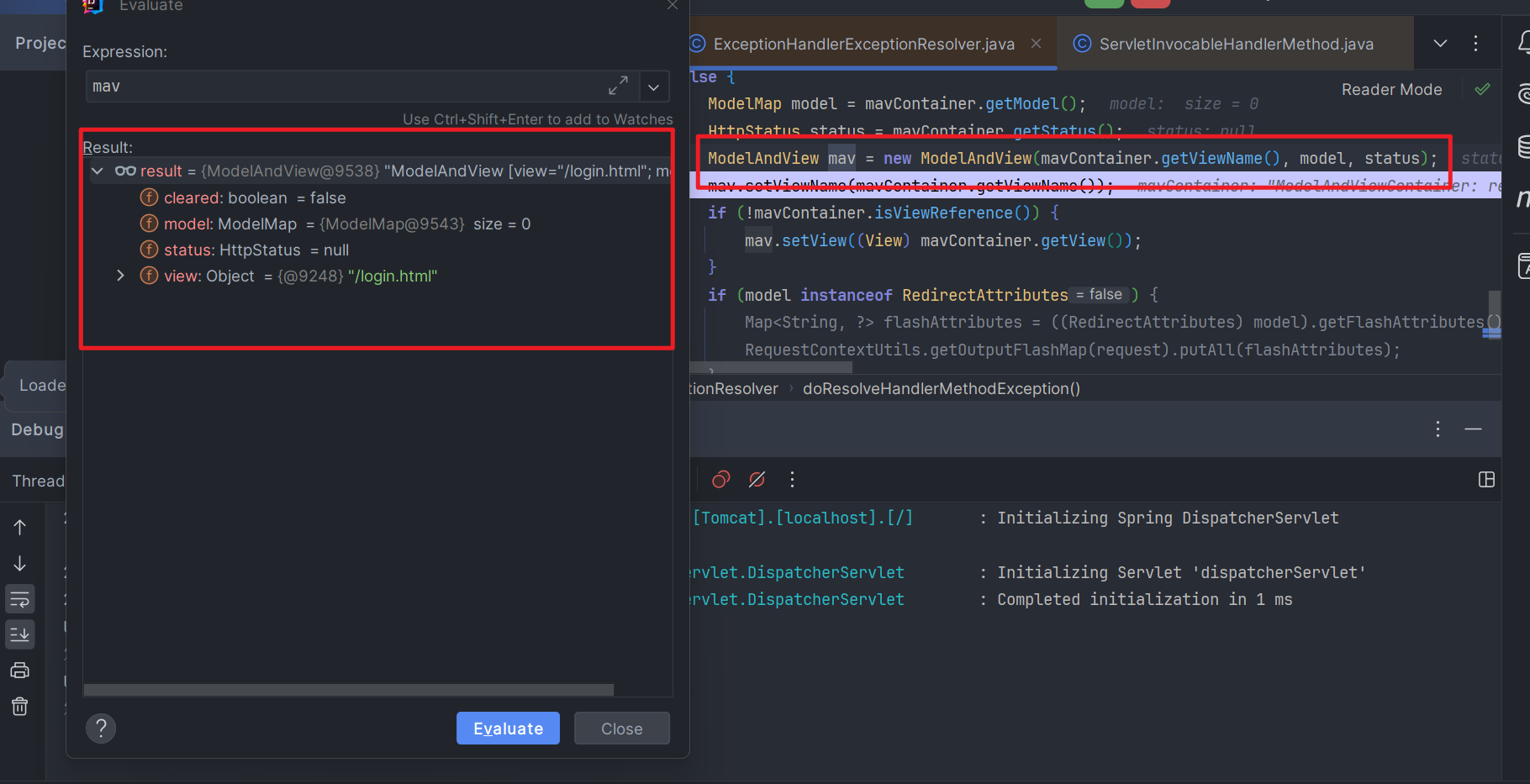The image size is (1530, 784).
Task: Click the database tool icon on right sidebar
Action: (1522, 146)
